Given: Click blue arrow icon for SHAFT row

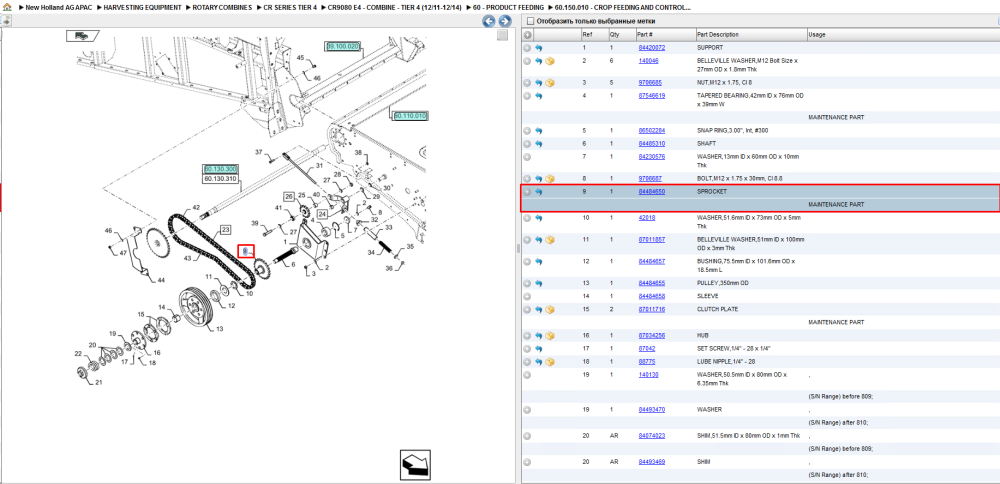Looking at the screenshot, I should point(538,144).
